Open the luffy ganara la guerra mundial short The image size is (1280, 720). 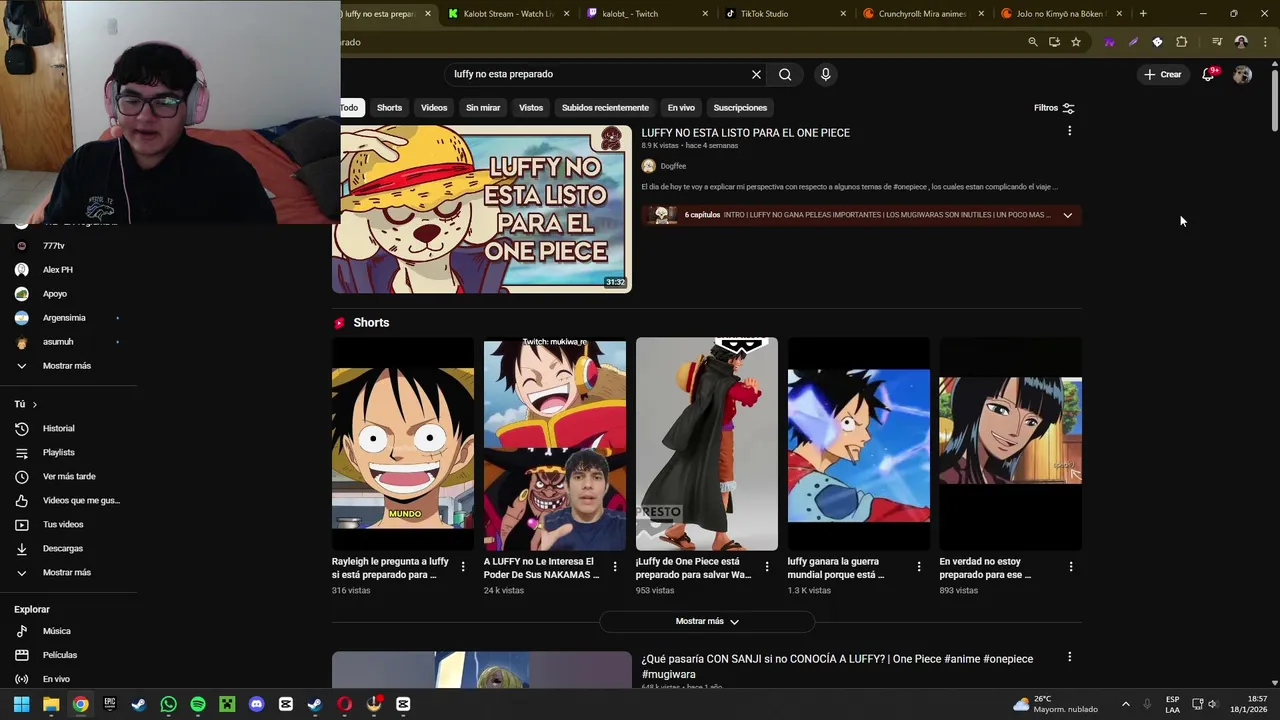pos(859,445)
